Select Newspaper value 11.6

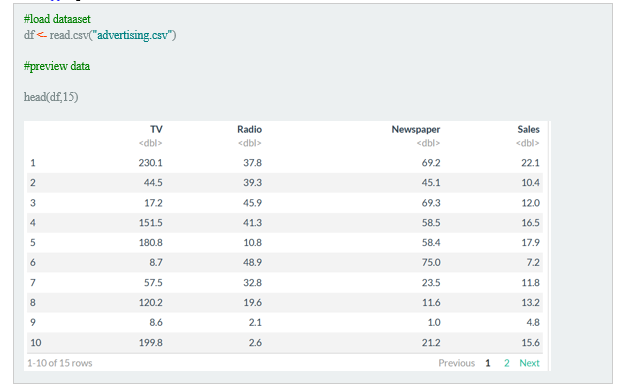pos(431,303)
